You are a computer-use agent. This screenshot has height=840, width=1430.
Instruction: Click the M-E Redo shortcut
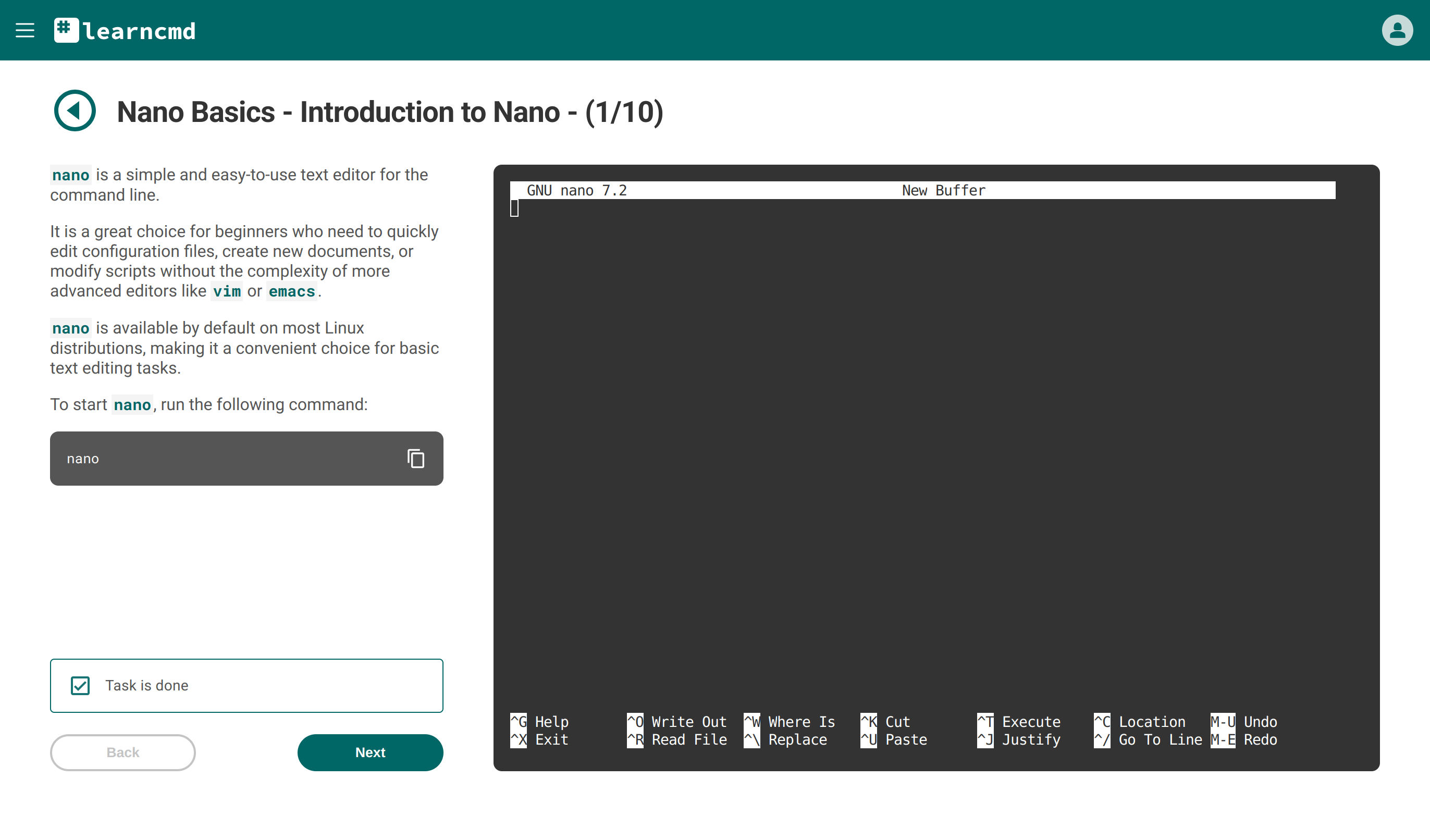click(1244, 739)
